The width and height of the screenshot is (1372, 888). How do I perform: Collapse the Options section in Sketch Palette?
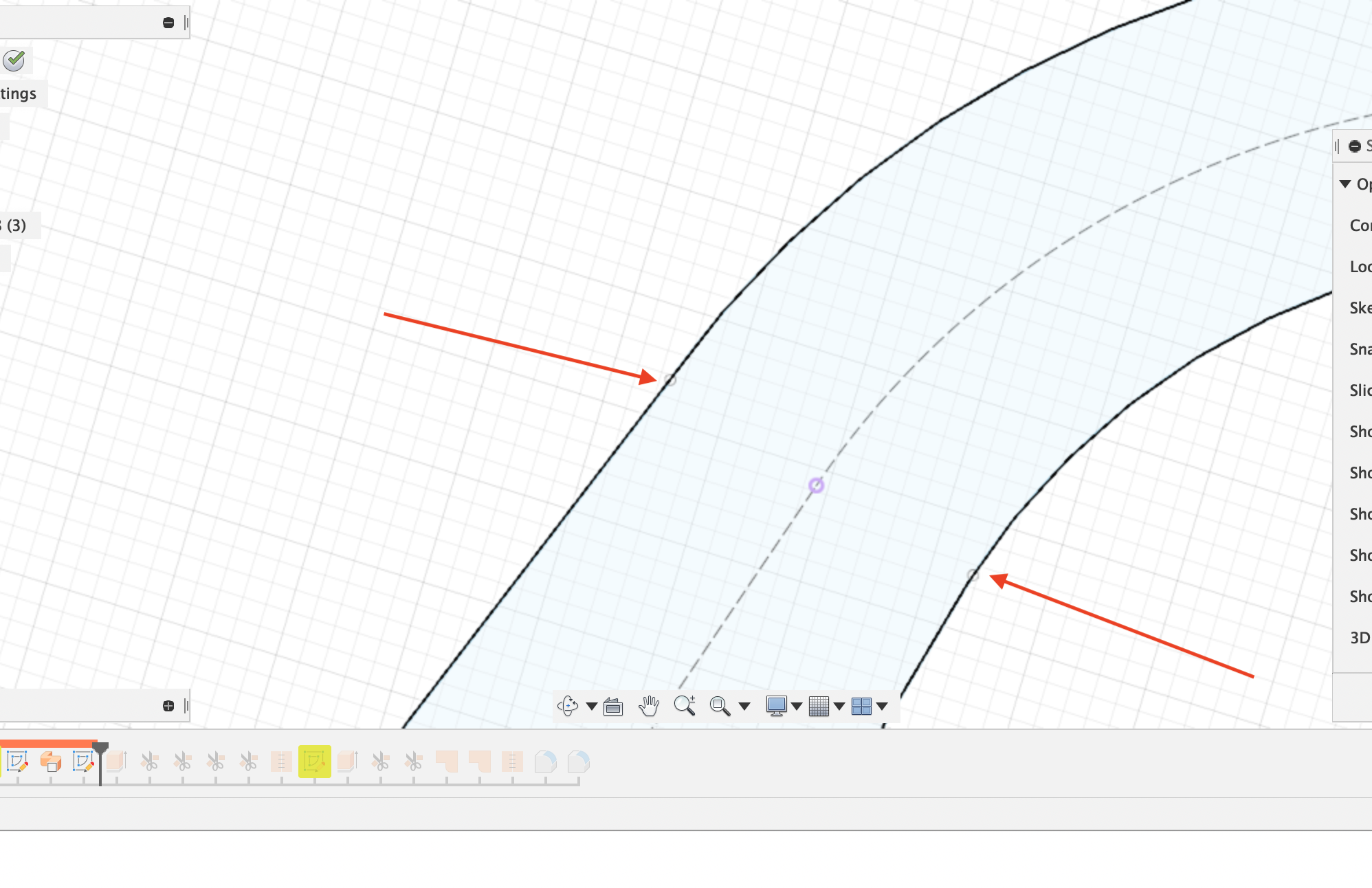1347,184
